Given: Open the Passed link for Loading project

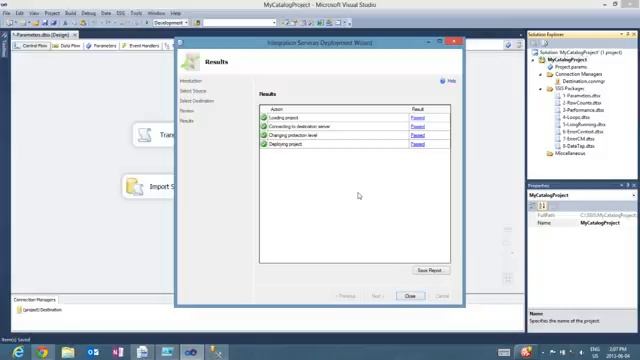Looking at the screenshot, I should coord(418,118).
